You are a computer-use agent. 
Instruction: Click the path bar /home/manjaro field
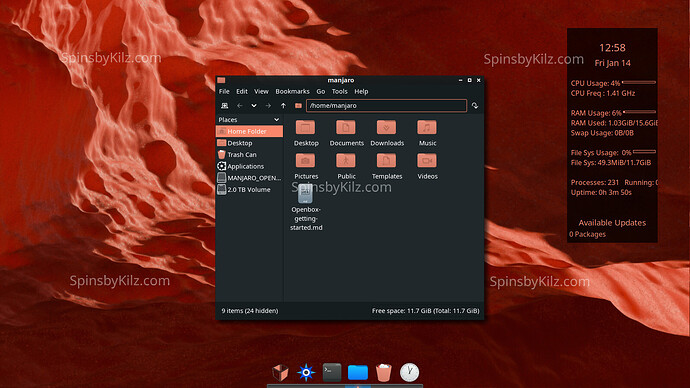[x=386, y=106]
